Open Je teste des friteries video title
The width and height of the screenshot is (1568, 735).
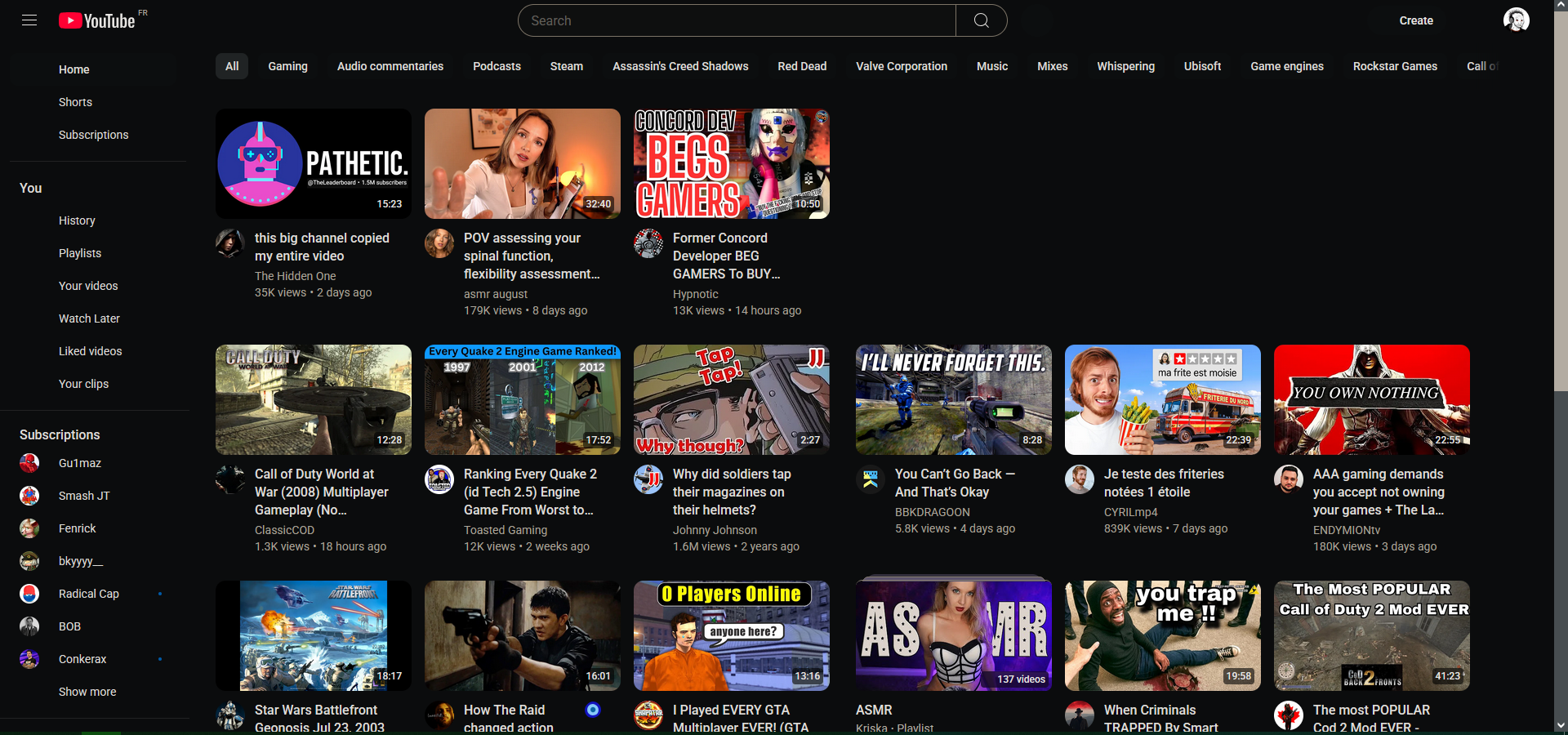point(1164,483)
